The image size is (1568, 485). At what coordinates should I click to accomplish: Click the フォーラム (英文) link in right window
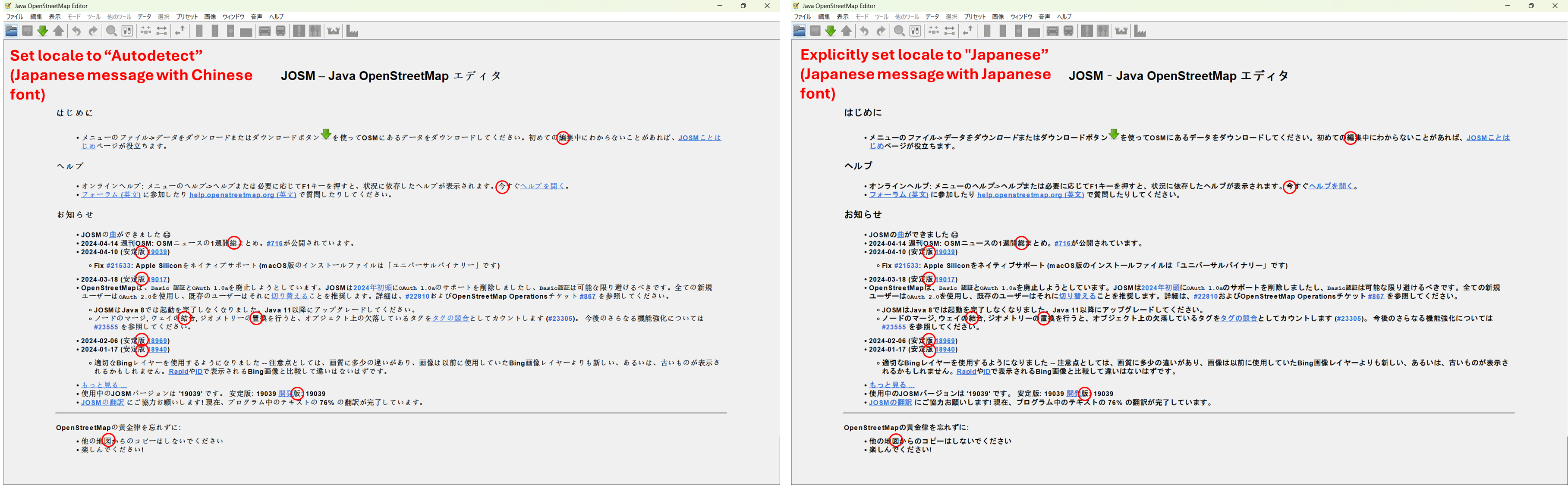(x=898, y=195)
